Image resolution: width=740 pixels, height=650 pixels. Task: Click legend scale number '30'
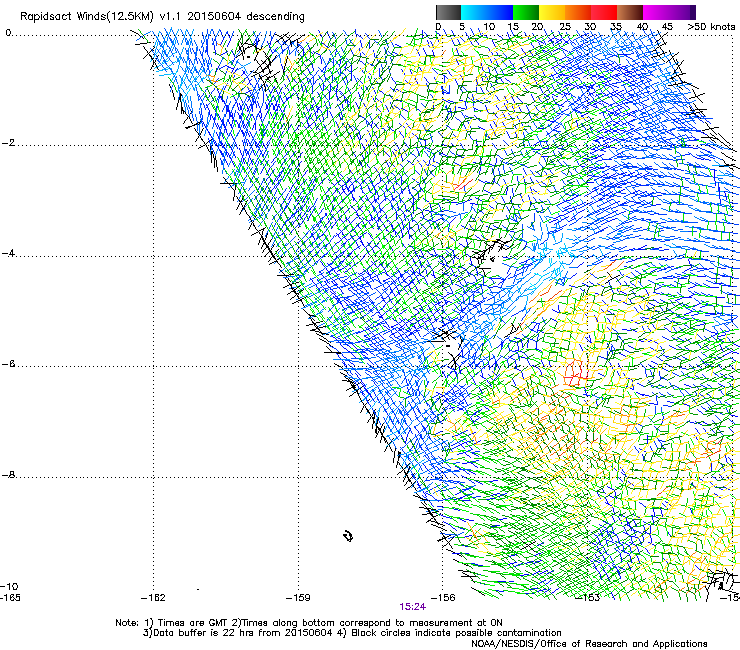(x=590, y=27)
